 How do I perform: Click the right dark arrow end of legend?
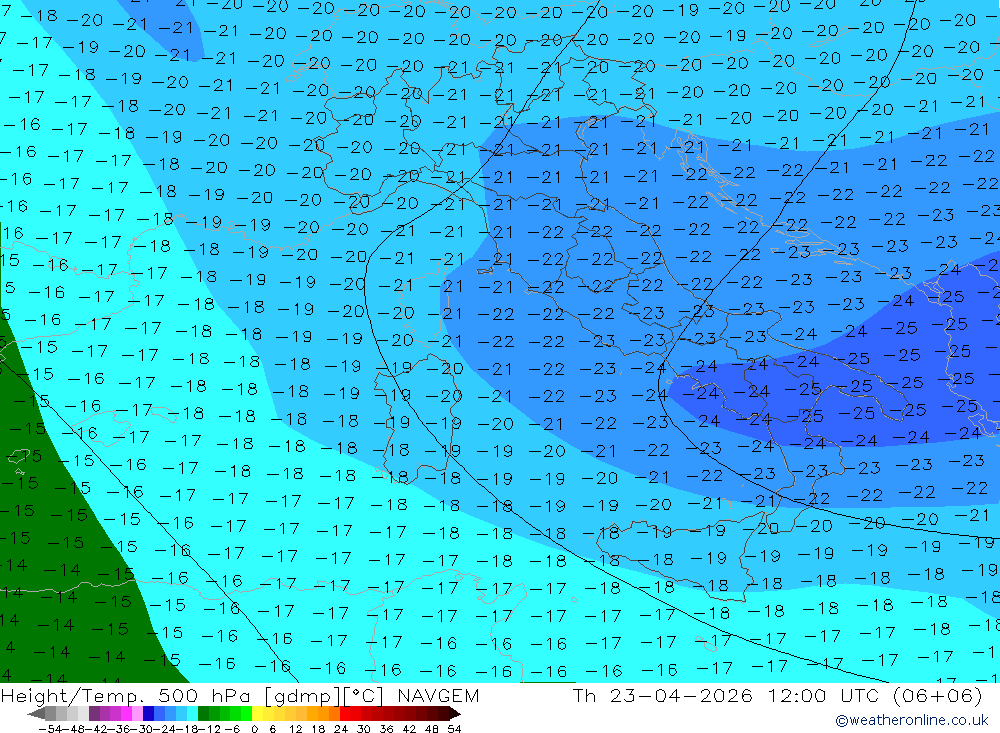tap(455, 713)
